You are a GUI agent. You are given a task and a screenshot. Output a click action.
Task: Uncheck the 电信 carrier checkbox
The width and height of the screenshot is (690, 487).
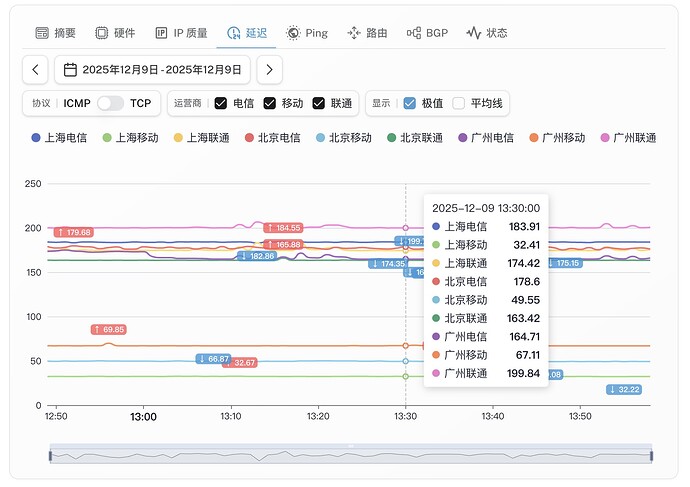[220, 103]
